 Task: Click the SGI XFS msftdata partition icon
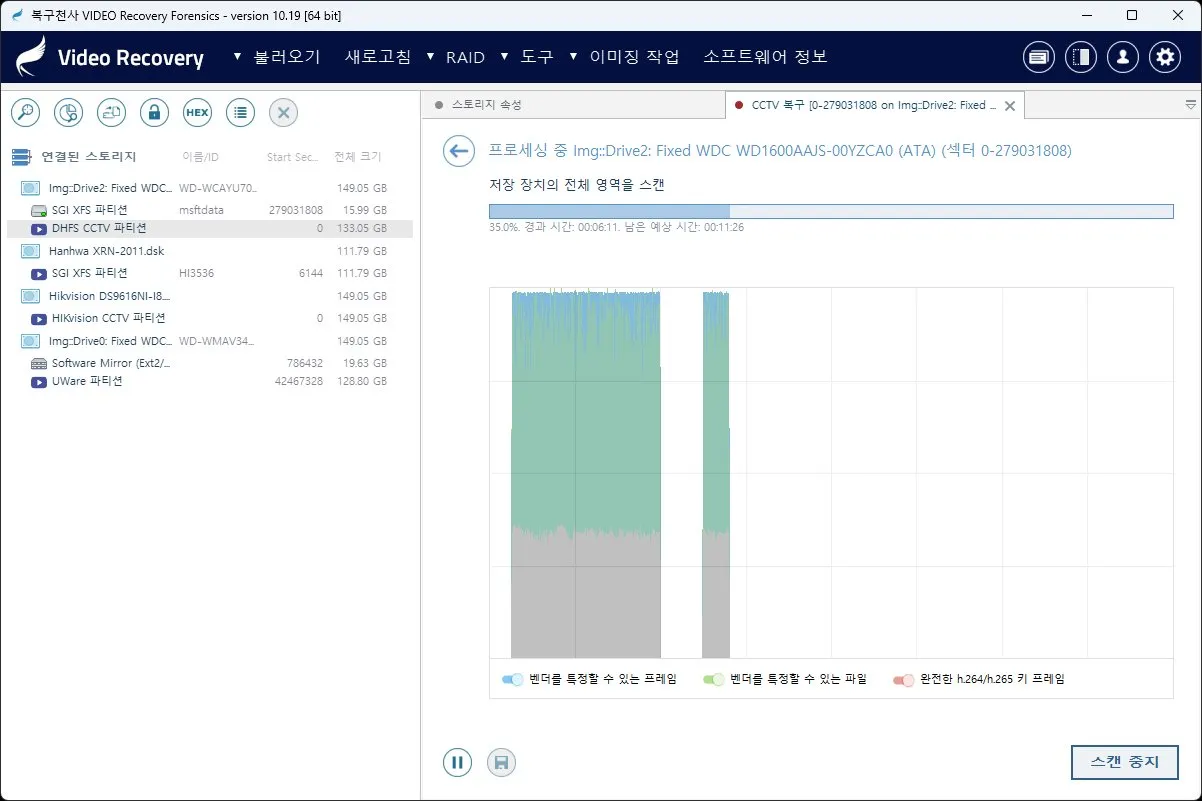(x=39, y=211)
